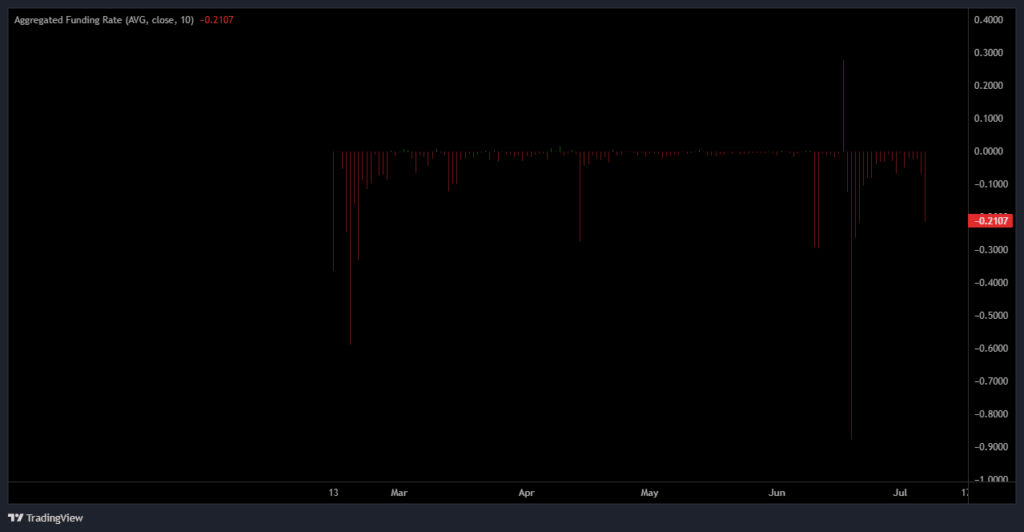Select the Mar label on the time axis
The width and height of the screenshot is (1024, 532).
point(399,493)
